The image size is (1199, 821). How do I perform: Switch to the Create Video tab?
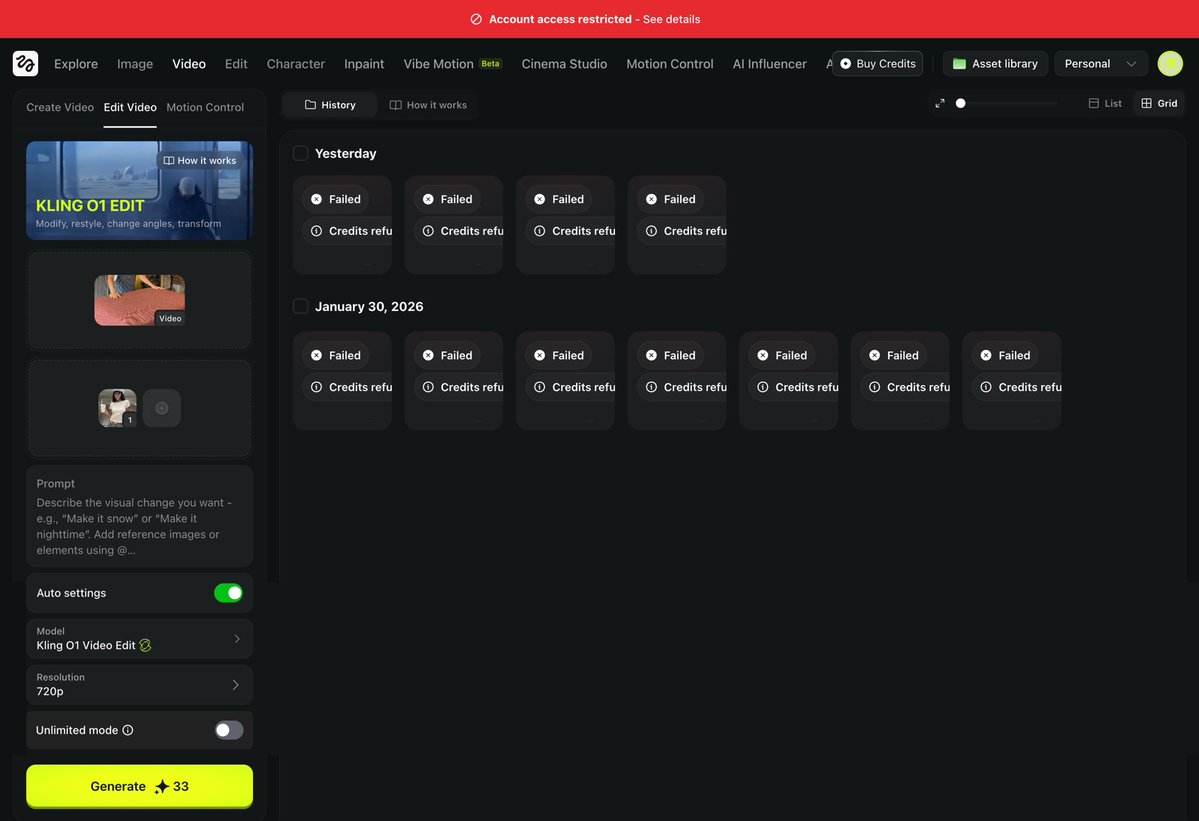click(60, 107)
